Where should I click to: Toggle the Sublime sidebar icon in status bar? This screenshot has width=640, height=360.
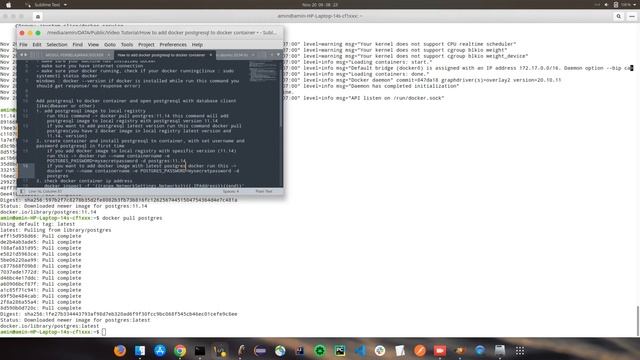pyautogui.click(x=22, y=191)
